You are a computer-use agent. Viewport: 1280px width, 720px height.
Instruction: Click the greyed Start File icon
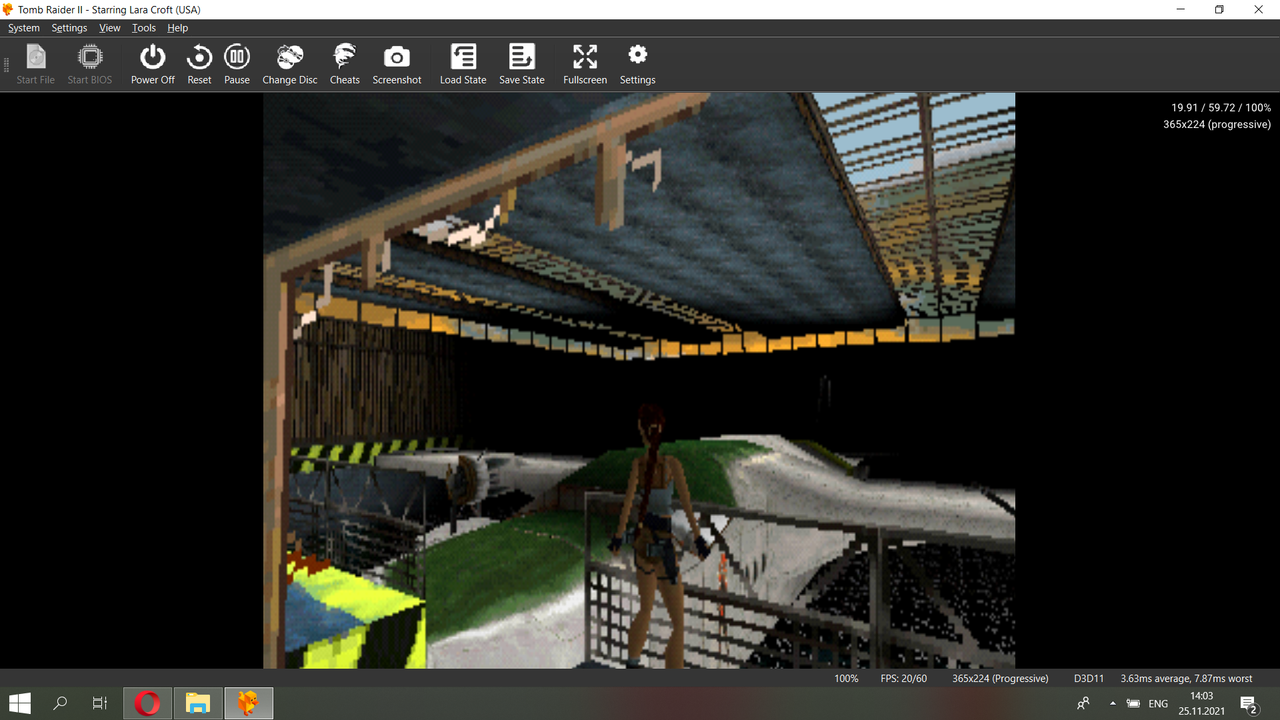click(x=35, y=65)
